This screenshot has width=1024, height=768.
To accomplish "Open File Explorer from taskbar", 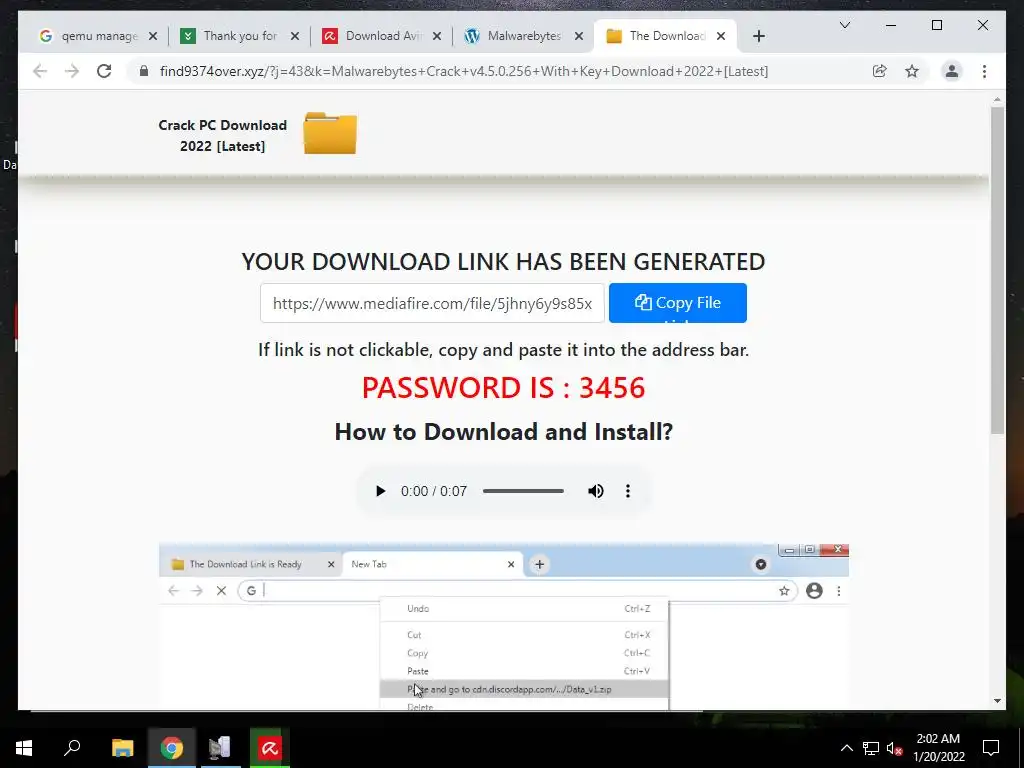I will 122,748.
